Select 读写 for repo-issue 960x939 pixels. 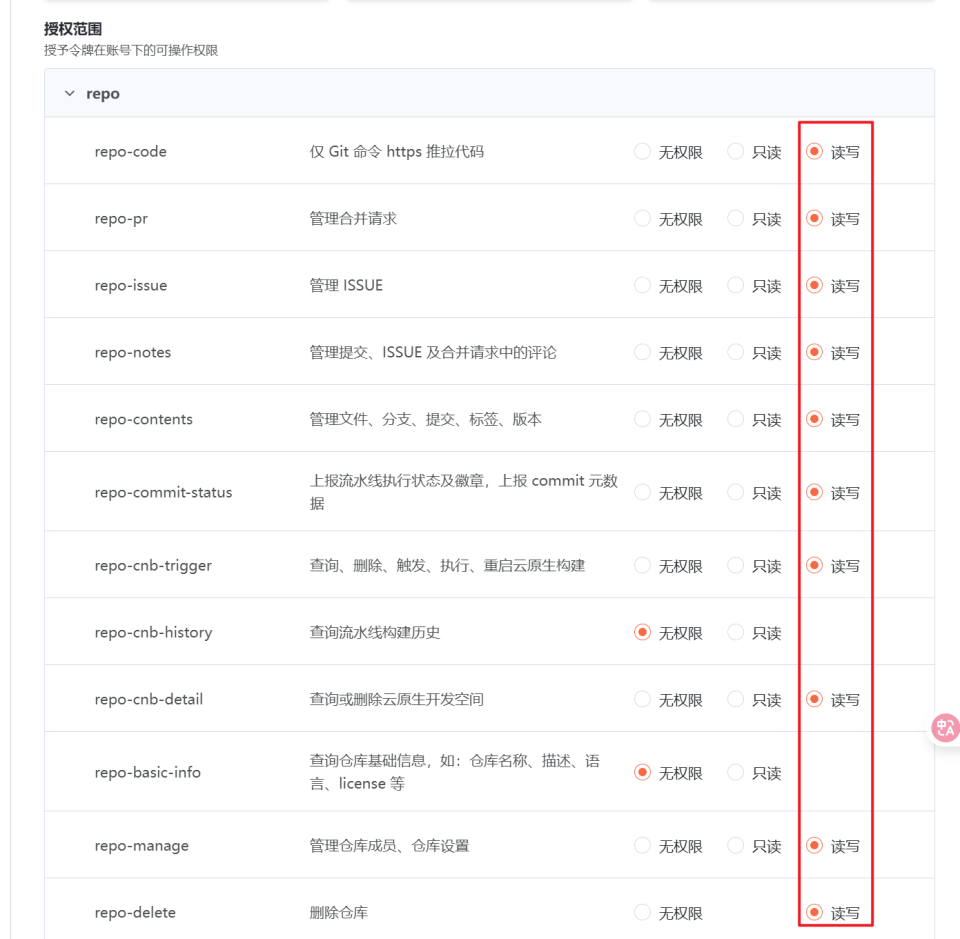click(814, 285)
